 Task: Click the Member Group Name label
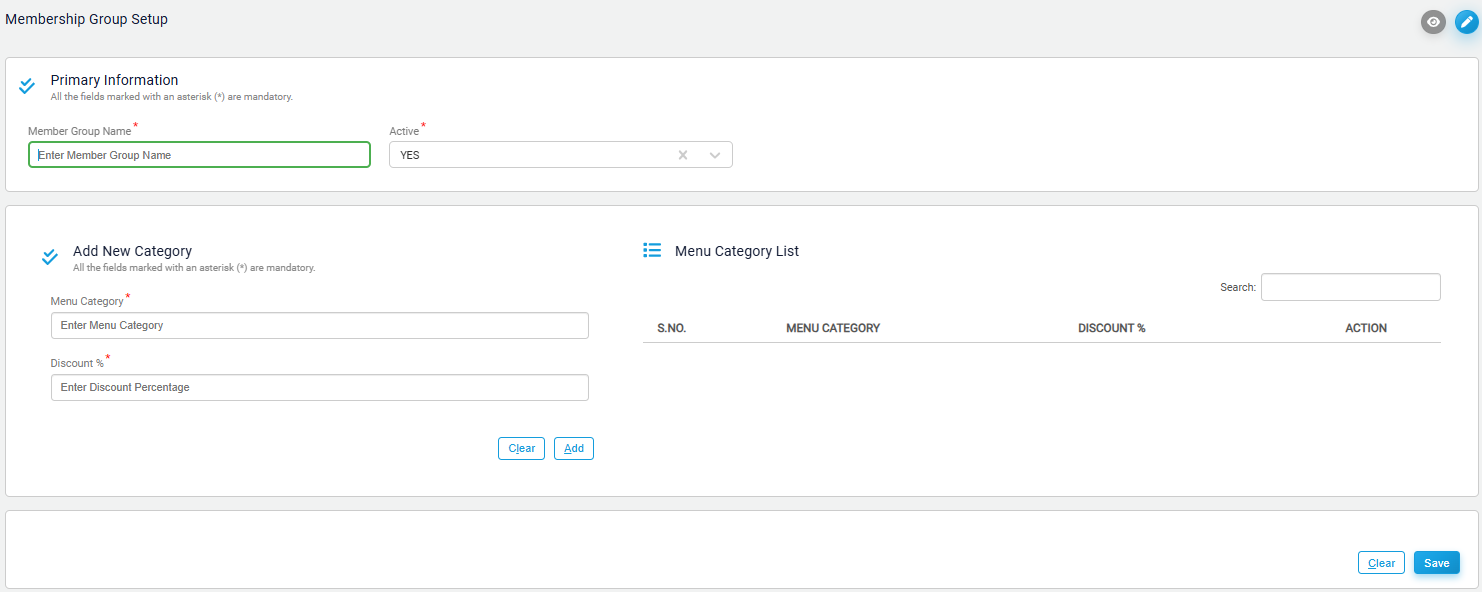pyautogui.click(x=80, y=131)
